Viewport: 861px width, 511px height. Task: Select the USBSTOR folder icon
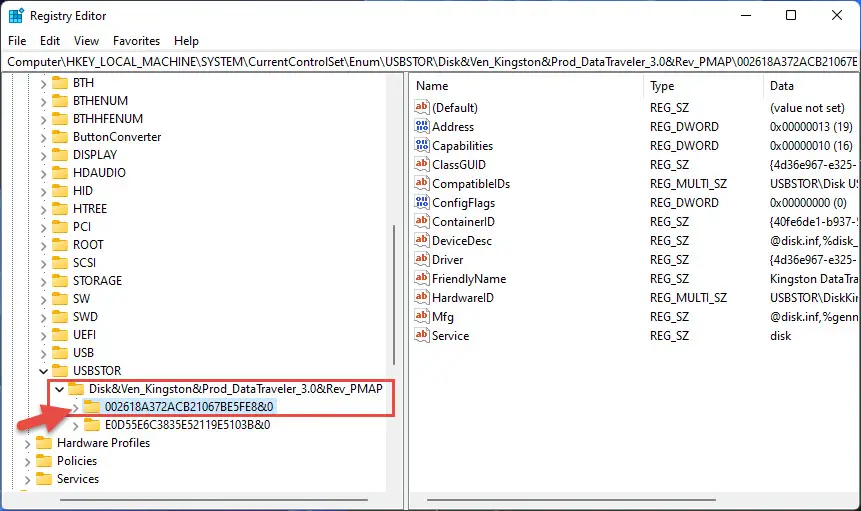click(x=60, y=370)
